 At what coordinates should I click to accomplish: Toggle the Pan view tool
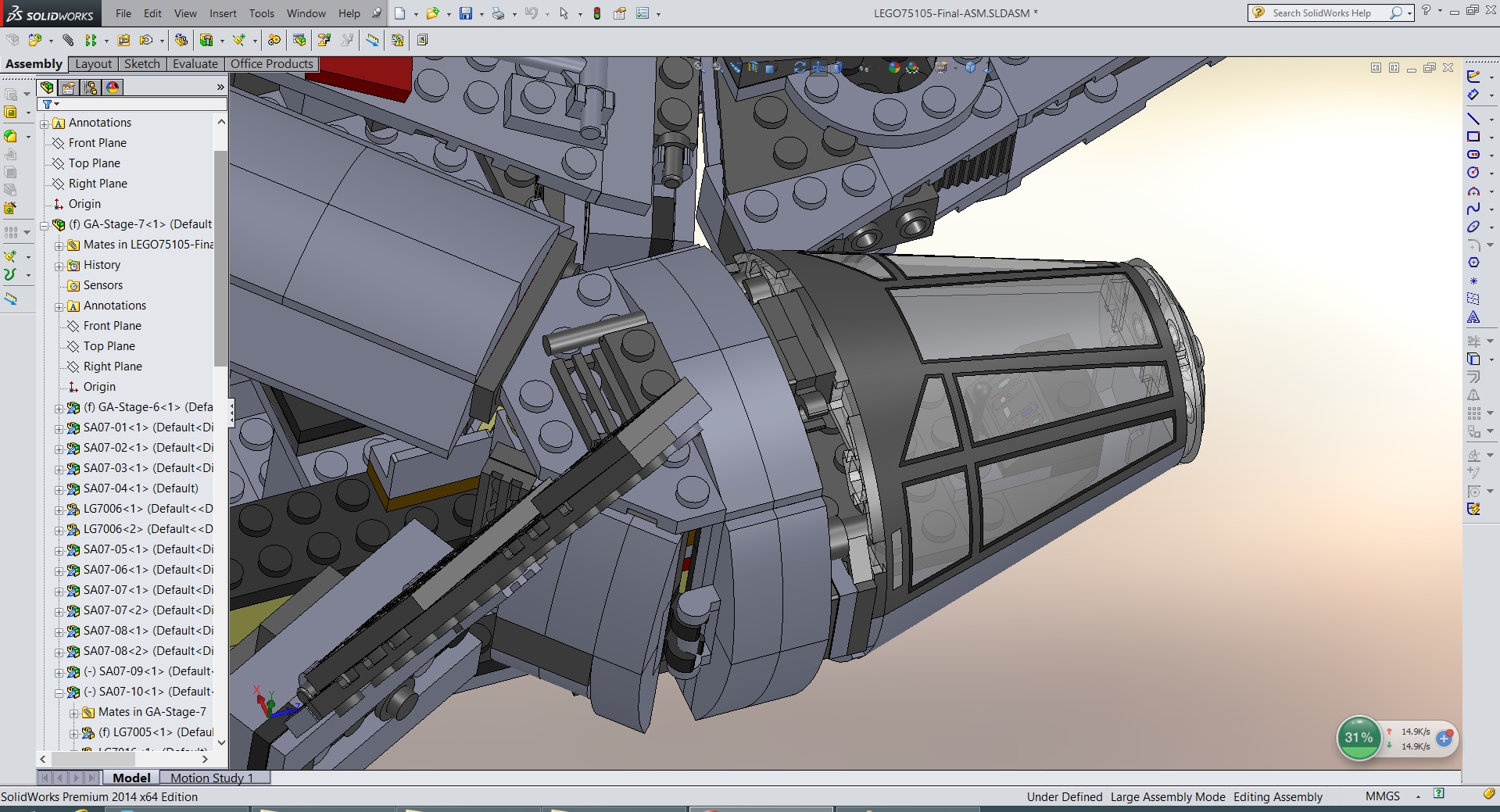(x=818, y=68)
